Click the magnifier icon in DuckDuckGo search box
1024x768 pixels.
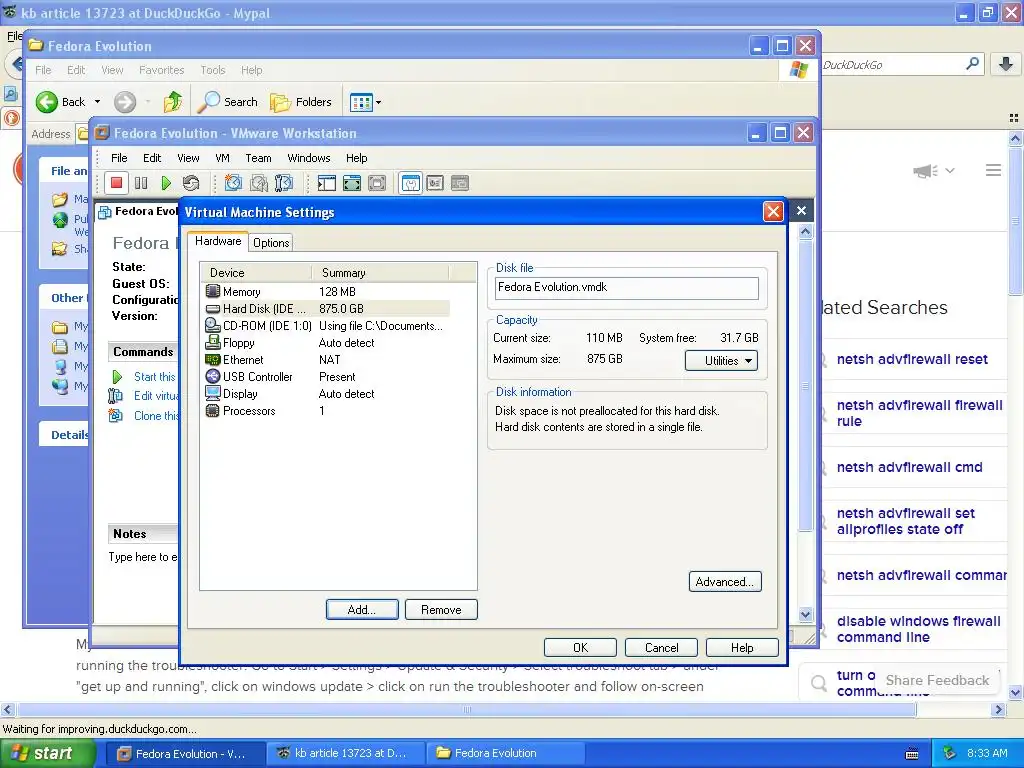(972, 64)
